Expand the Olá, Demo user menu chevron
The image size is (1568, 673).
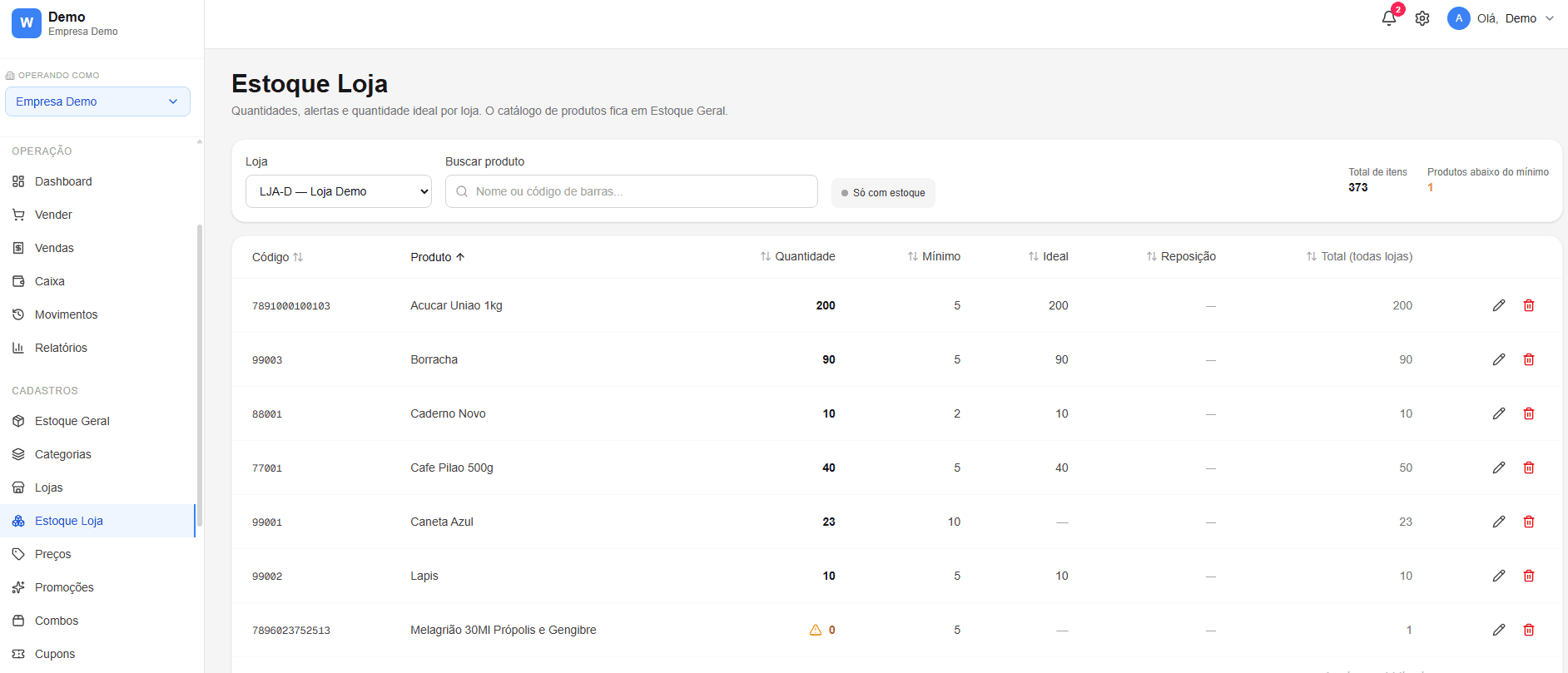tap(1550, 18)
